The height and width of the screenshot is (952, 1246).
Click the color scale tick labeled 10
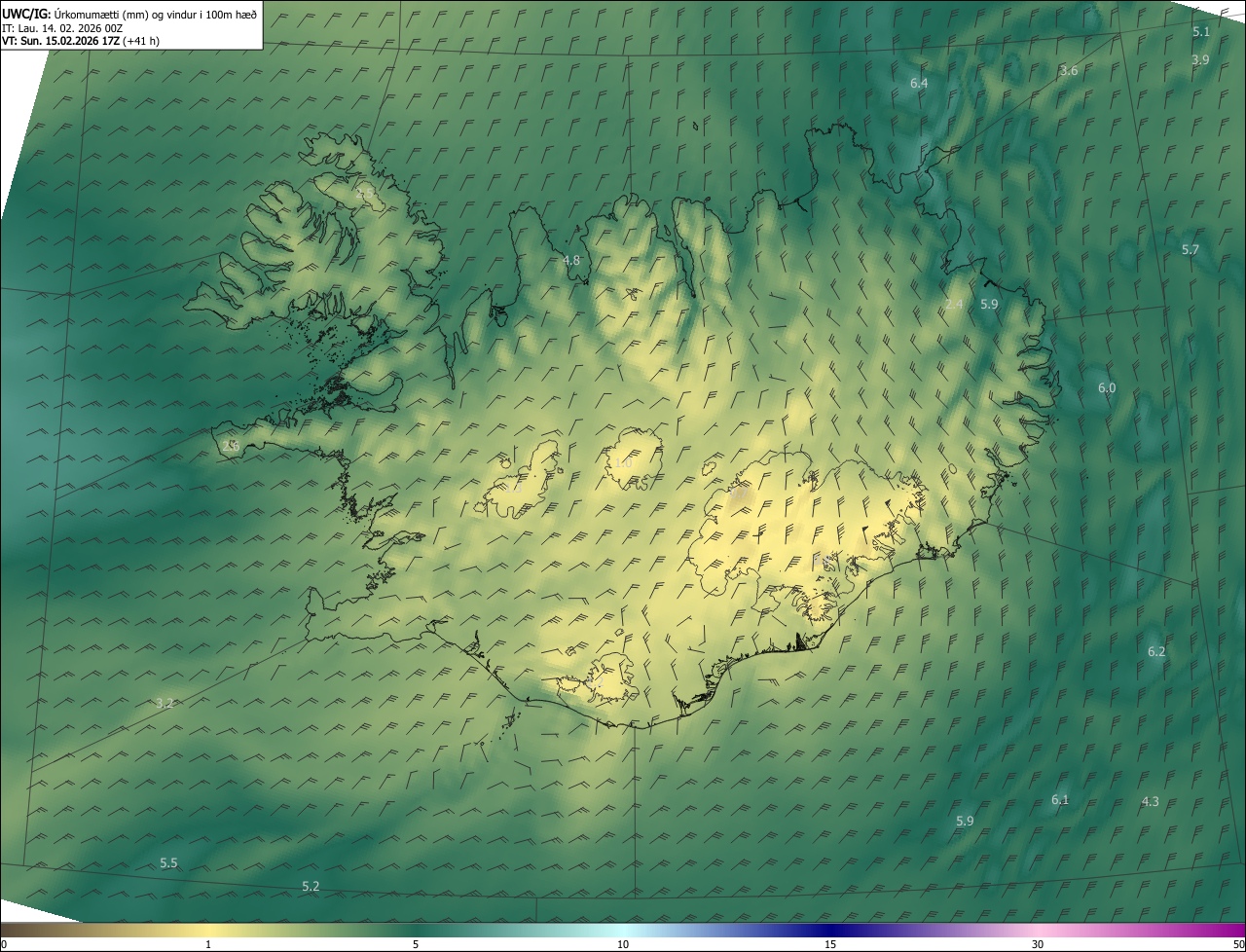(x=623, y=945)
